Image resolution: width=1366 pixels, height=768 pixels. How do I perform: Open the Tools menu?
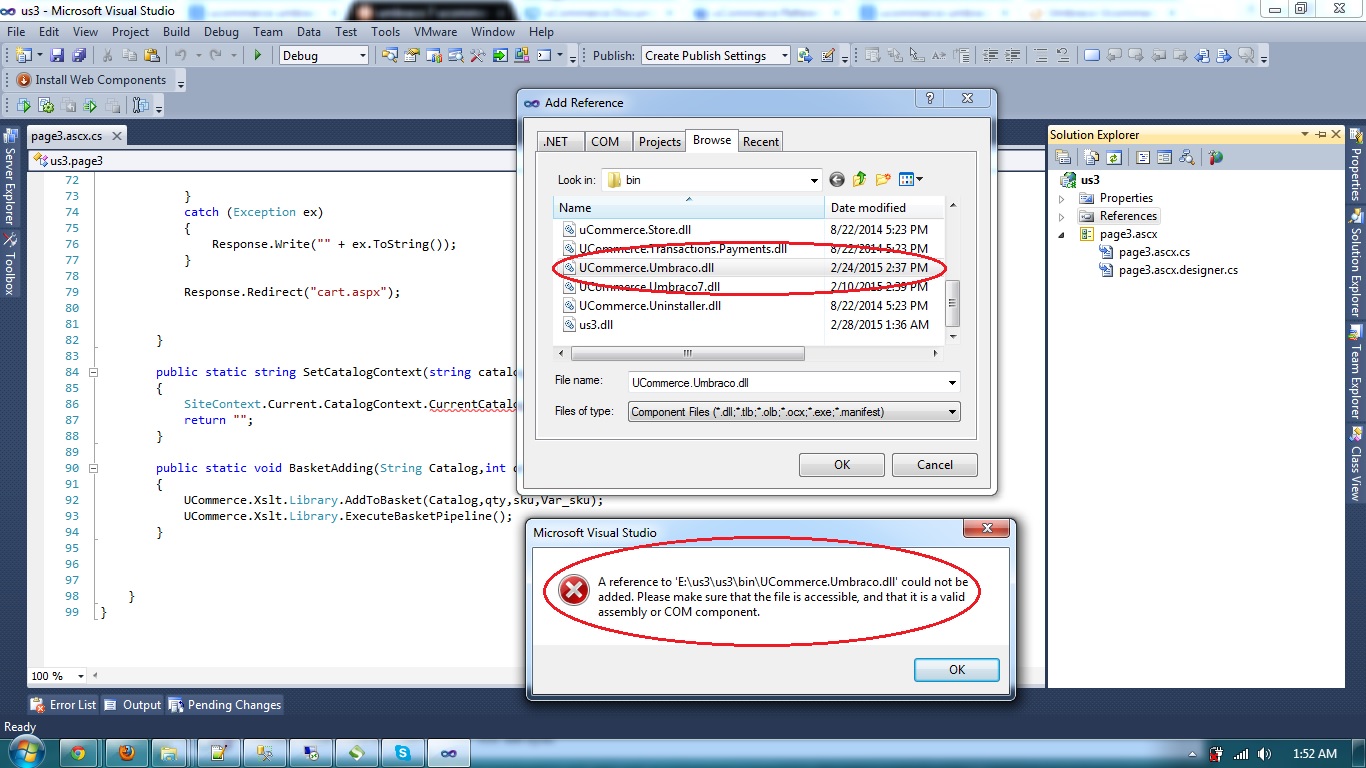(385, 32)
